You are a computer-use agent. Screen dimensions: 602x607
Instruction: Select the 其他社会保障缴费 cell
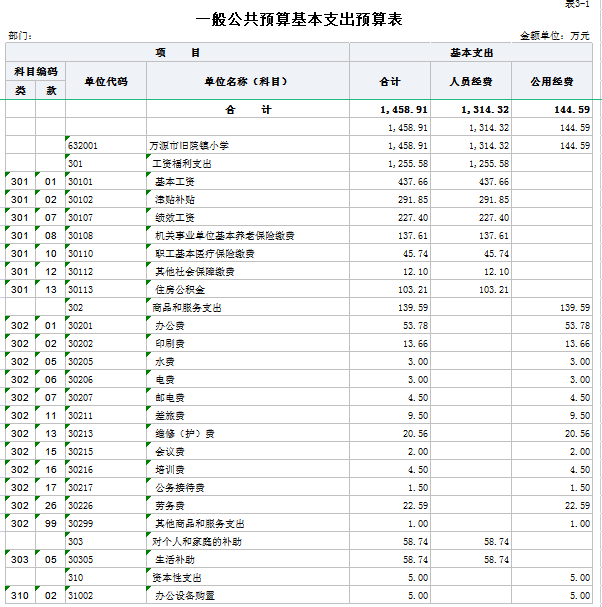[x=248, y=271]
